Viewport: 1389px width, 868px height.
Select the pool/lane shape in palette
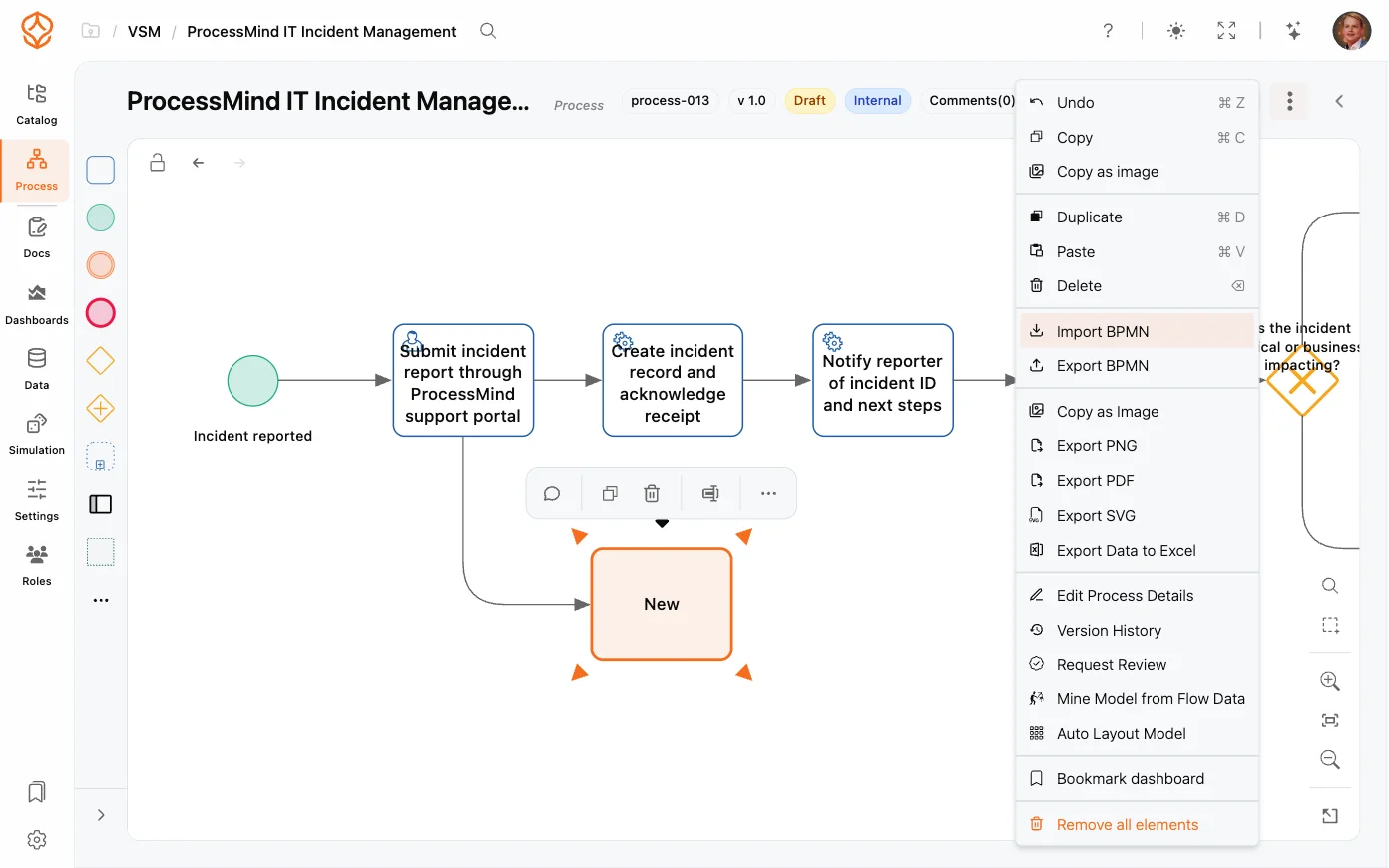tap(101, 504)
